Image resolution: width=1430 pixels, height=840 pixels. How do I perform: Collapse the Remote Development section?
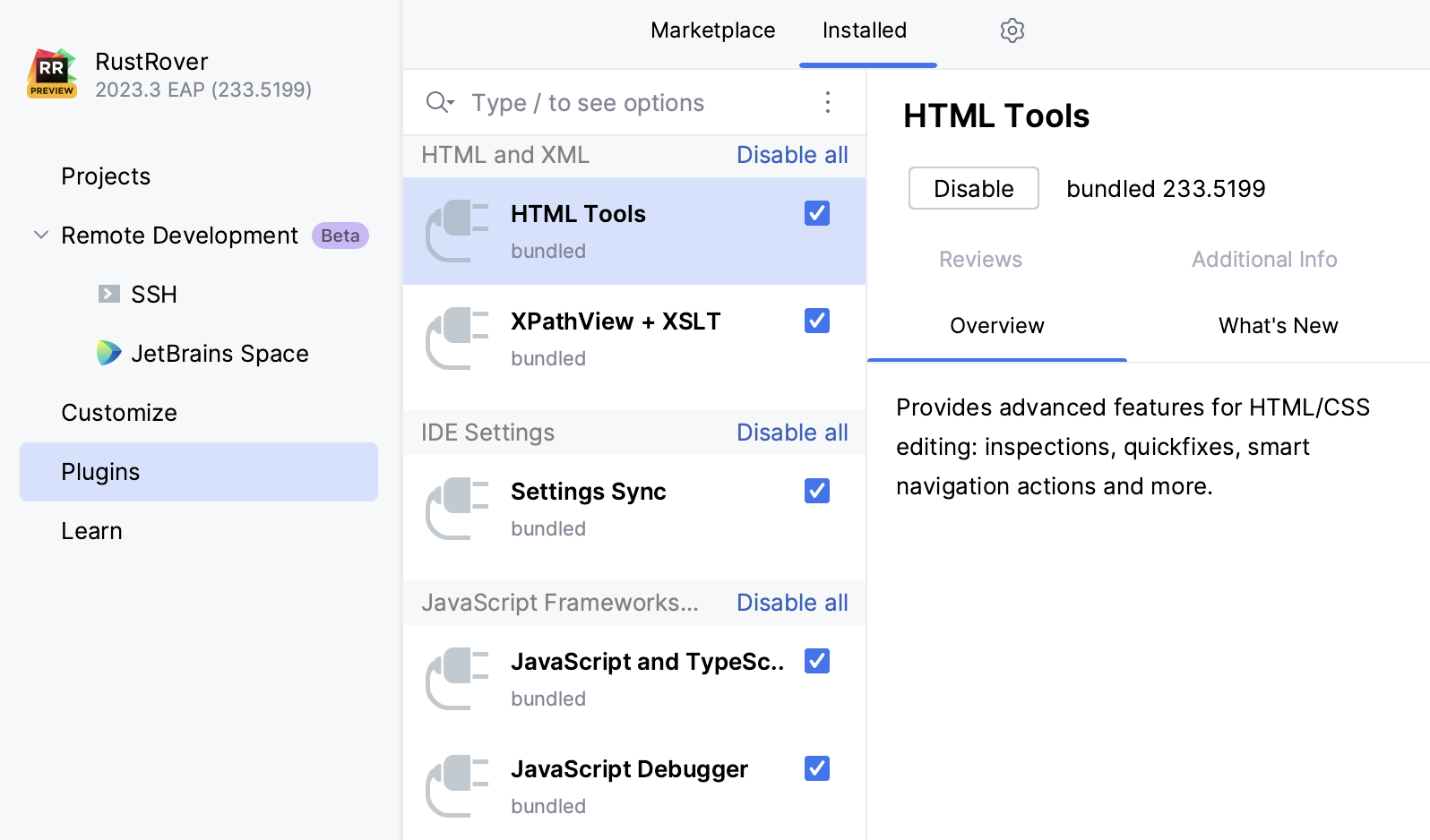pyautogui.click(x=41, y=235)
